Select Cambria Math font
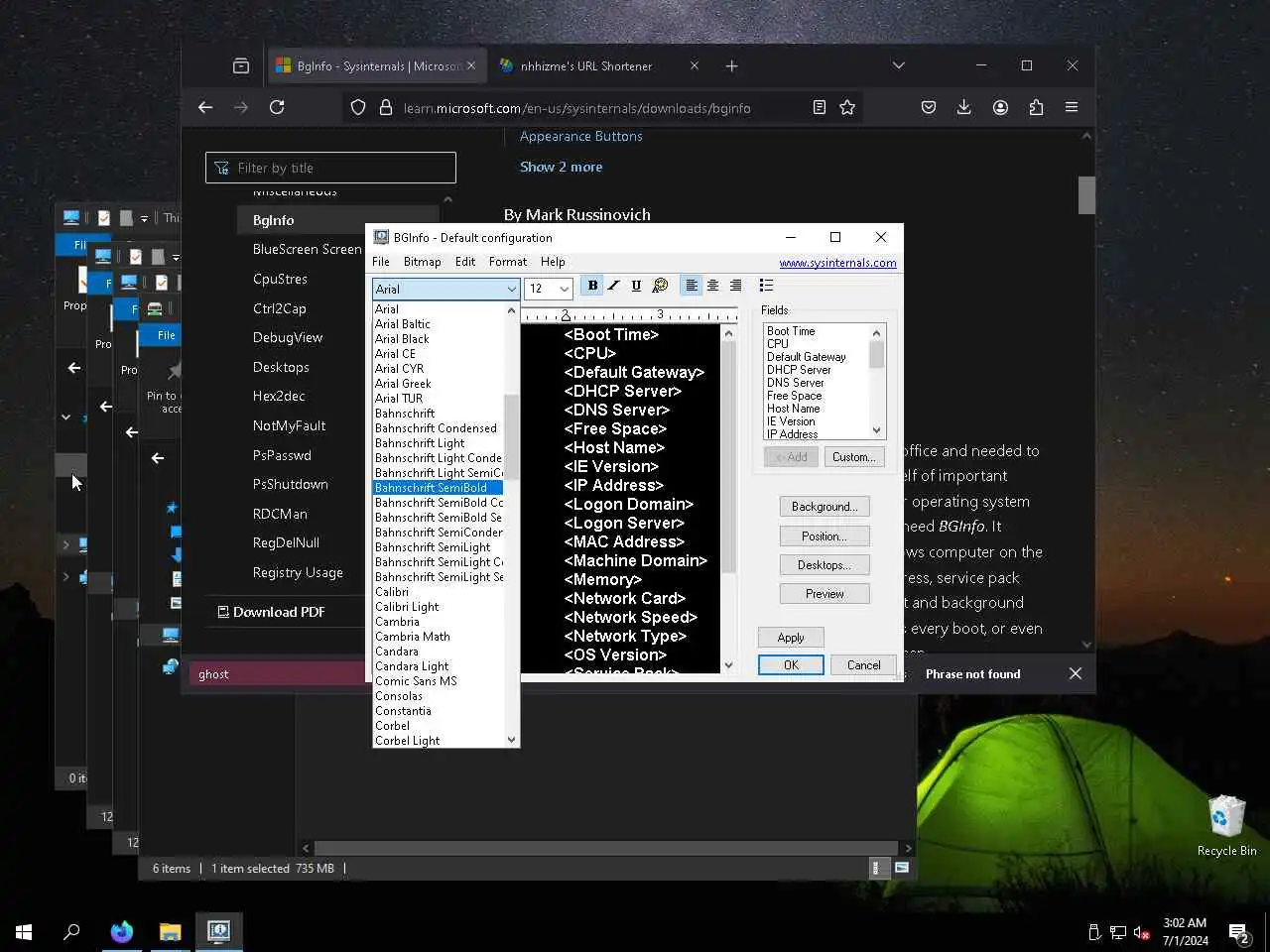 (x=438, y=637)
